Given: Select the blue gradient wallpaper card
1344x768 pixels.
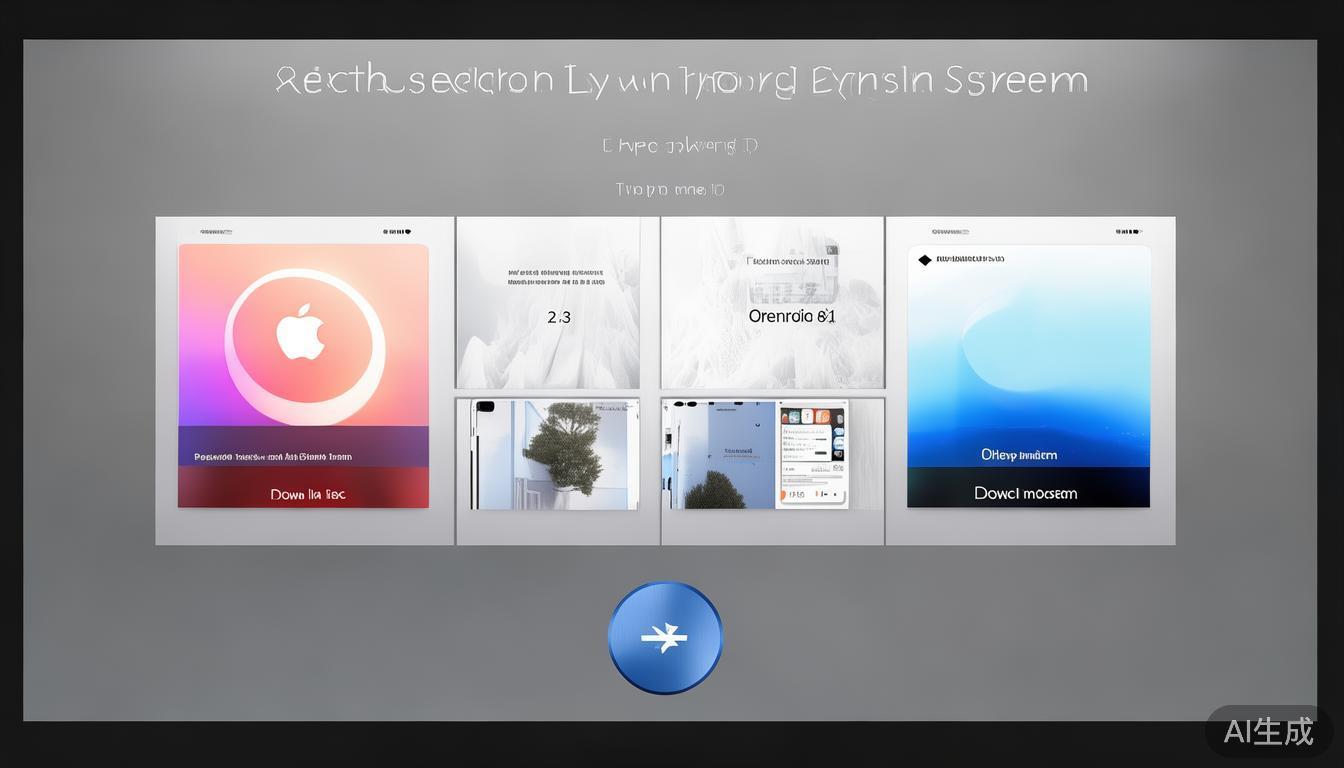Looking at the screenshot, I should (1028, 350).
